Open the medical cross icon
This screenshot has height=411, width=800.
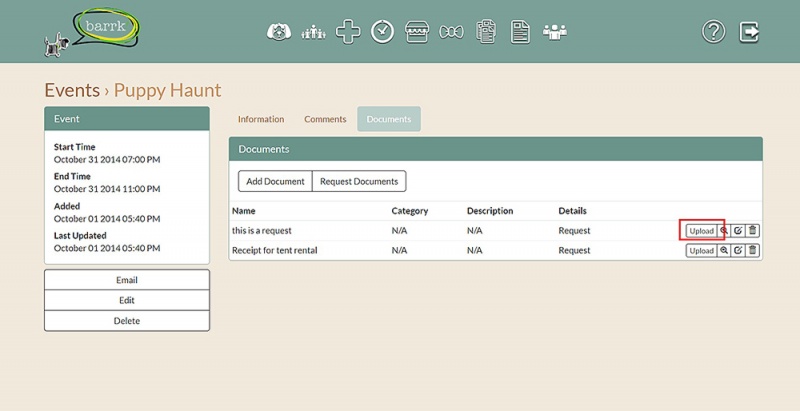pos(348,32)
